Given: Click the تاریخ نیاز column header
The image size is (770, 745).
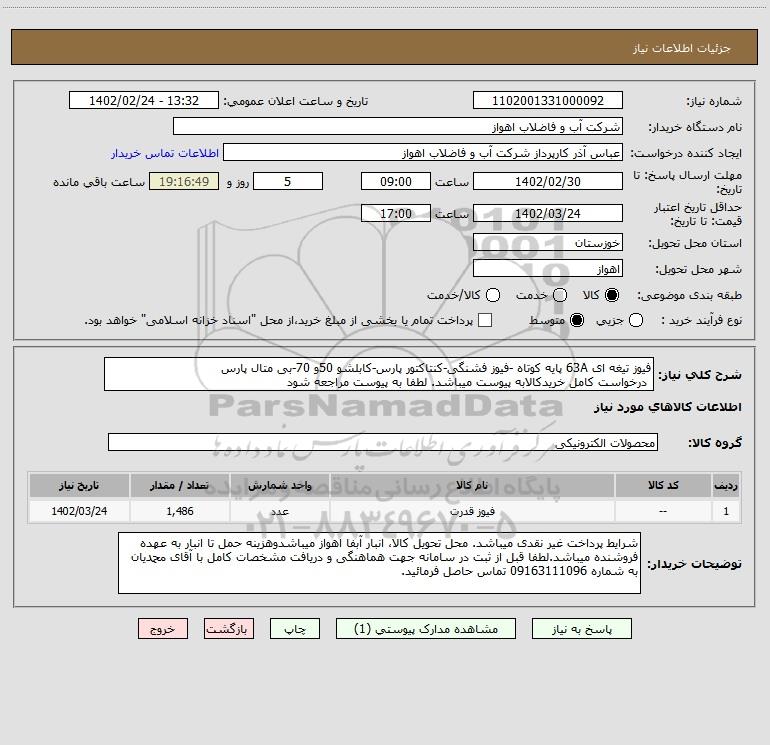Looking at the screenshot, I should [x=79, y=485].
